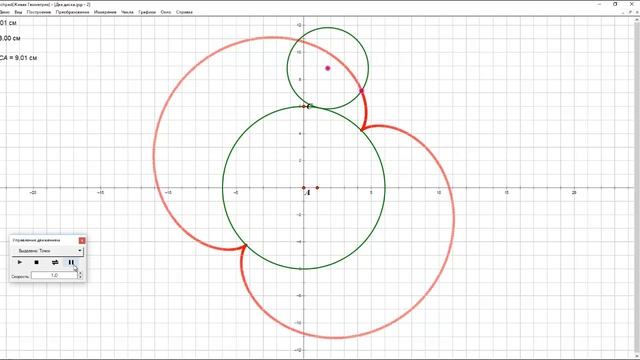Click the 3,00 см measurement text
This screenshot has height=360, width=640.
click(10, 38)
